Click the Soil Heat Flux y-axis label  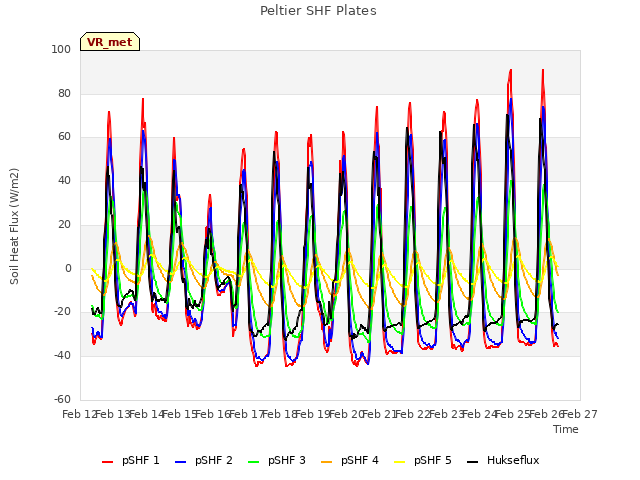point(14,226)
